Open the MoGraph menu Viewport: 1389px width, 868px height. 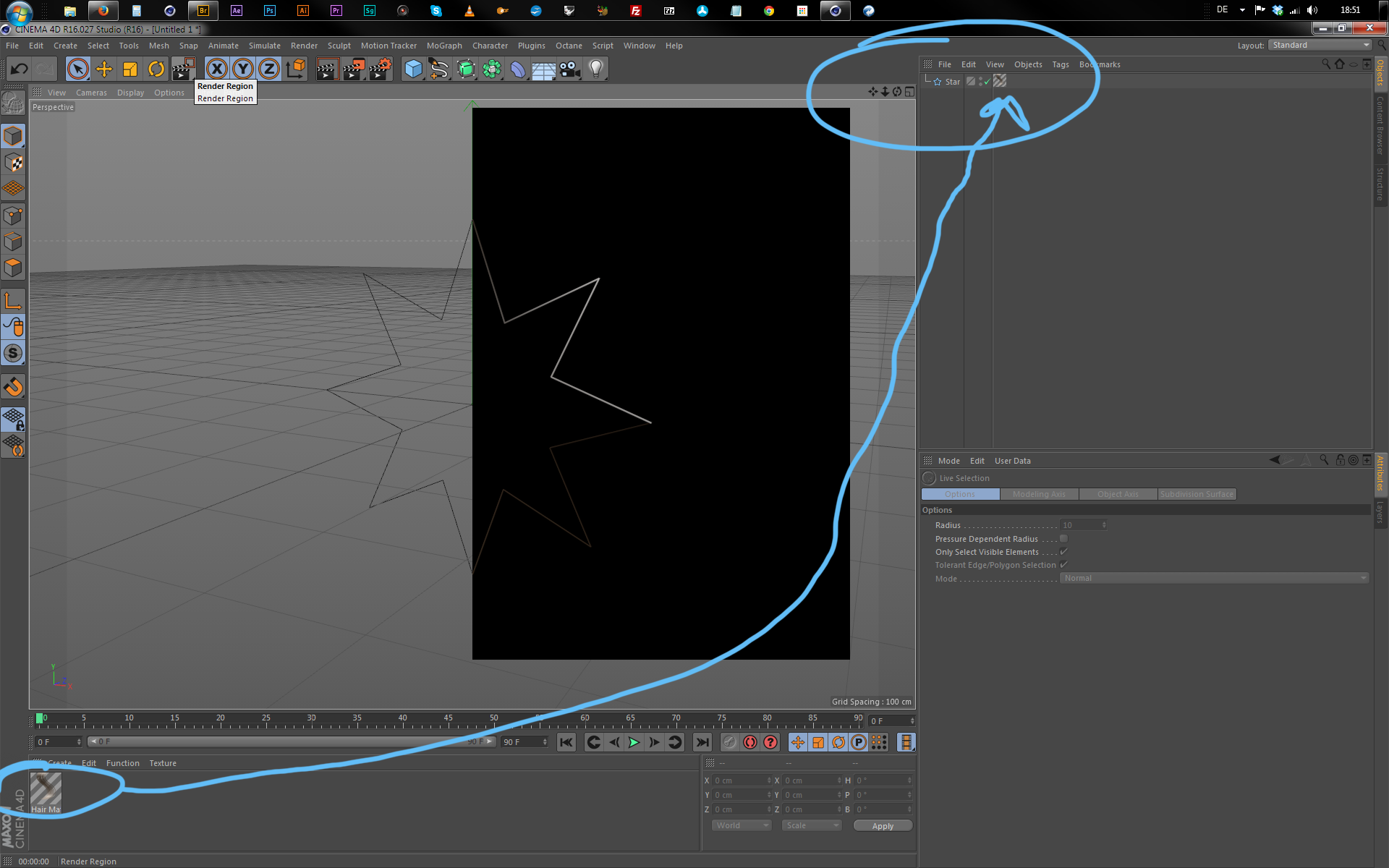click(x=443, y=46)
